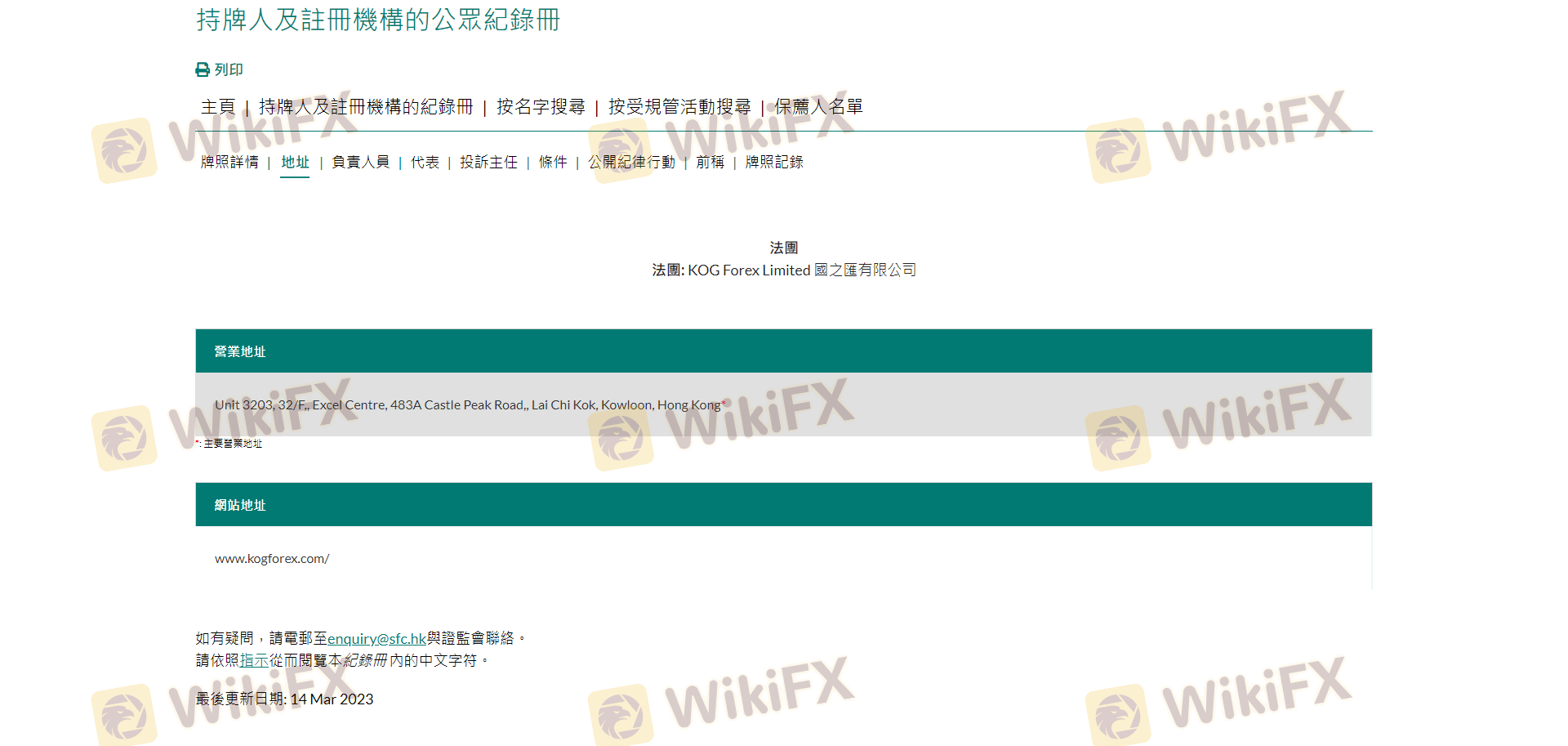Viewport: 1568px width, 746px height.
Task: Open 按名字搜尋 search link
Action: pos(541,107)
